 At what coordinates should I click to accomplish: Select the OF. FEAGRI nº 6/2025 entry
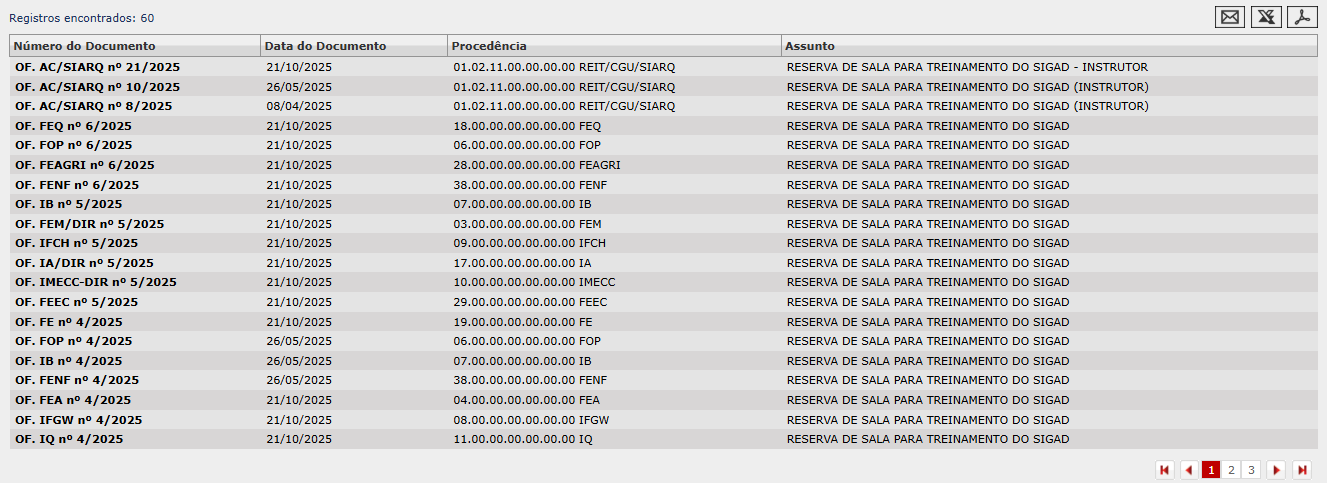pos(85,165)
